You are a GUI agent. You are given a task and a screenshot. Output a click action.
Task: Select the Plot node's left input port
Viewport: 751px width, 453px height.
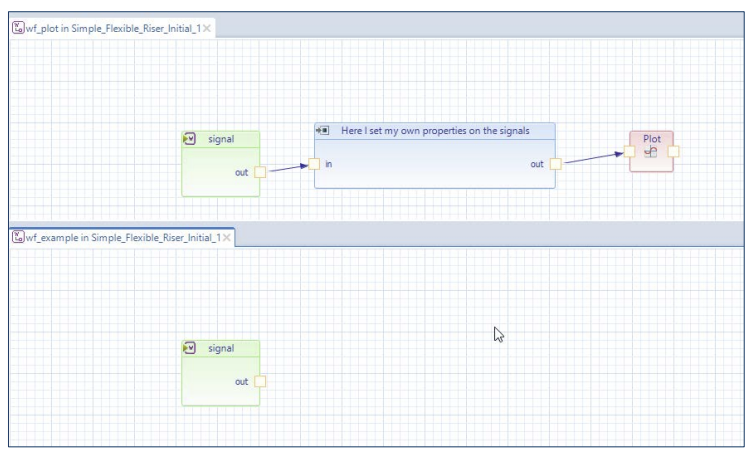pos(629,152)
